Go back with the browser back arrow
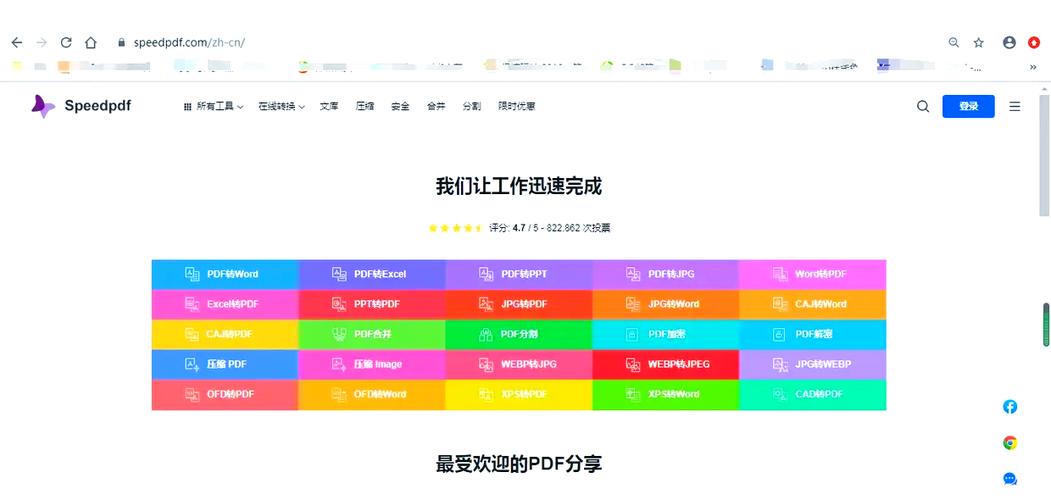Viewport: 1051px width, 500px height. click(x=17, y=42)
